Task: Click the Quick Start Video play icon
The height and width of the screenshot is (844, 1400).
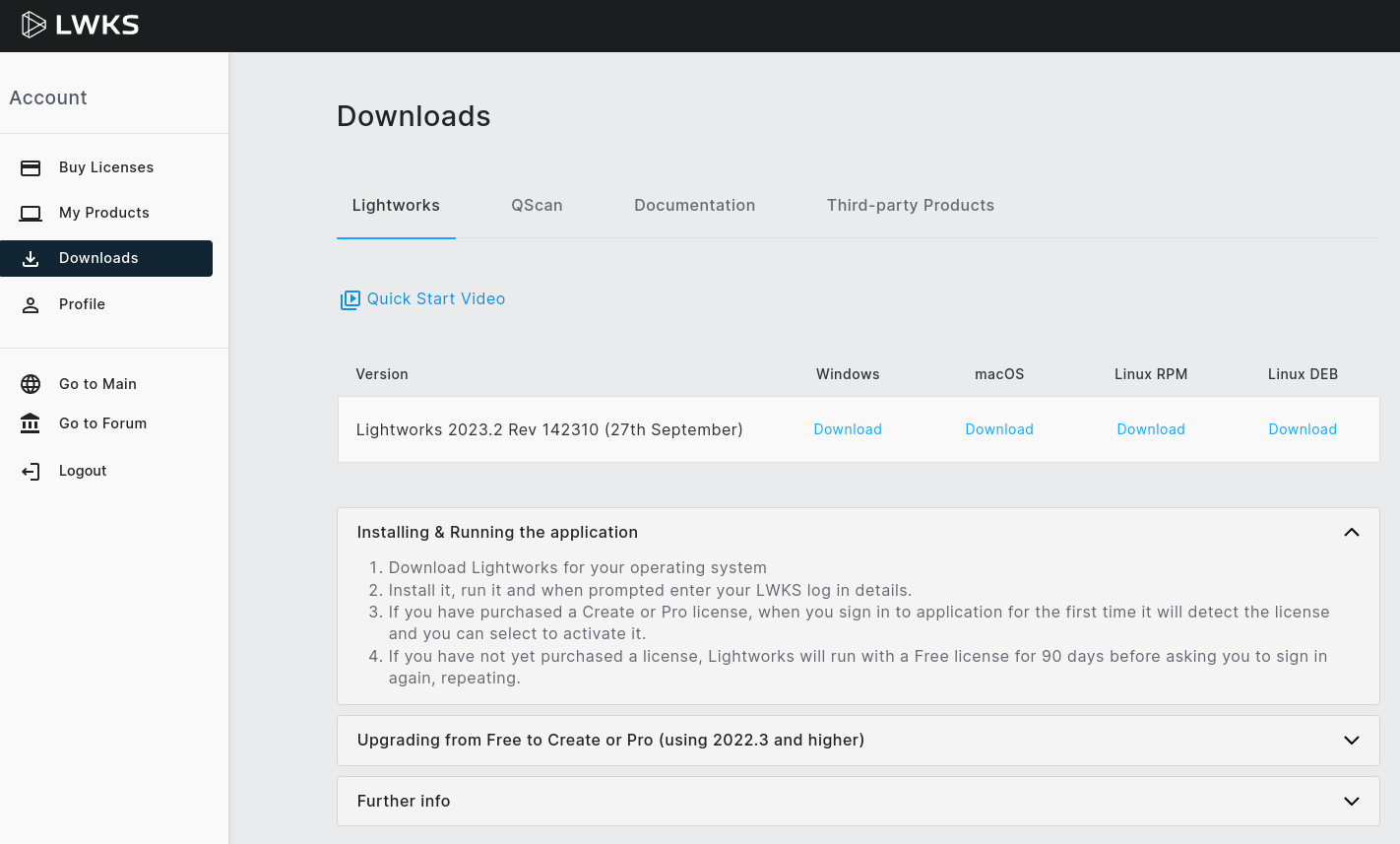Action: [x=350, y=299]
